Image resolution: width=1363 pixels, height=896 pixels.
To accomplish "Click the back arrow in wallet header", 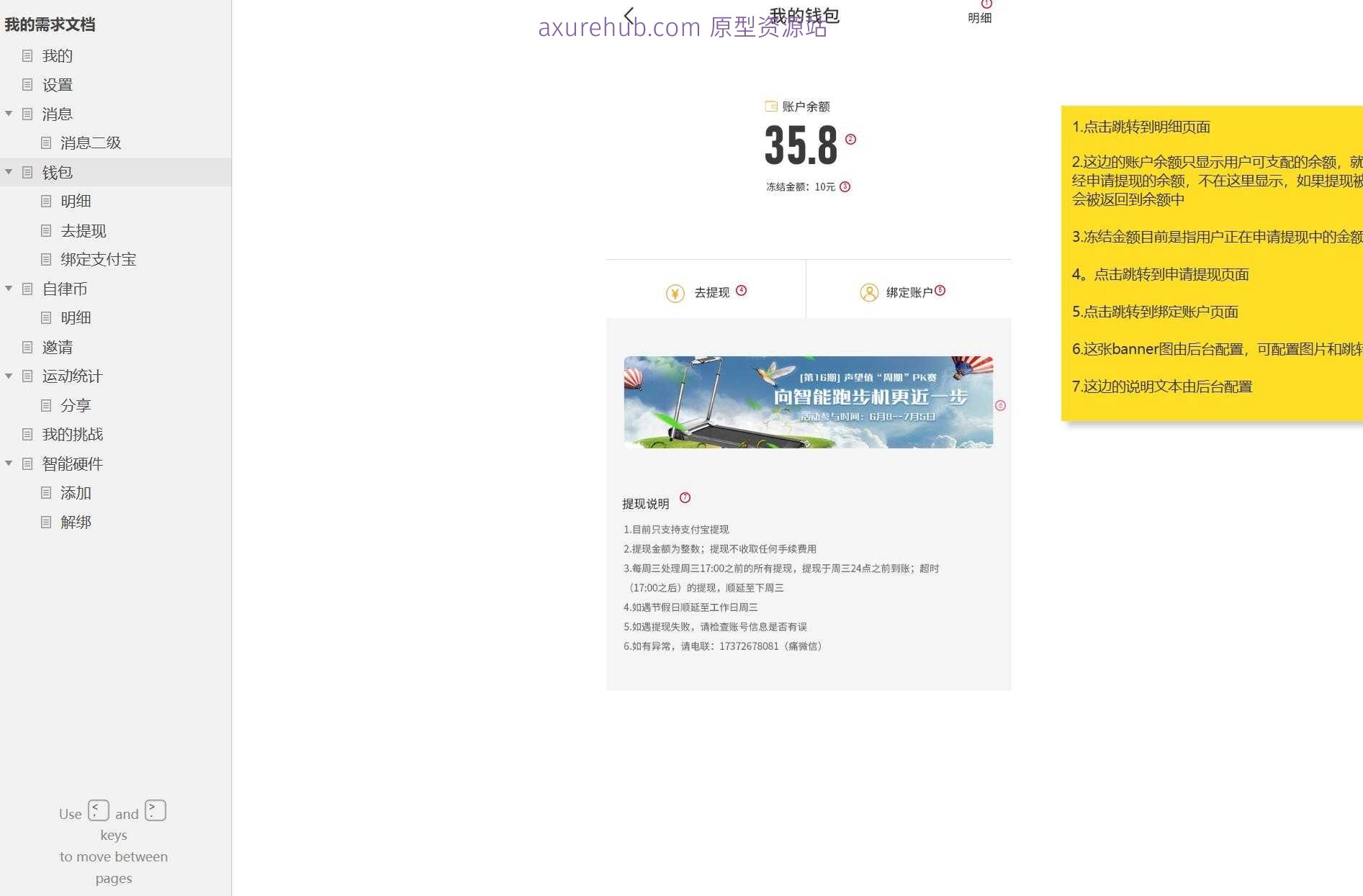I will [x=629, y=16].
